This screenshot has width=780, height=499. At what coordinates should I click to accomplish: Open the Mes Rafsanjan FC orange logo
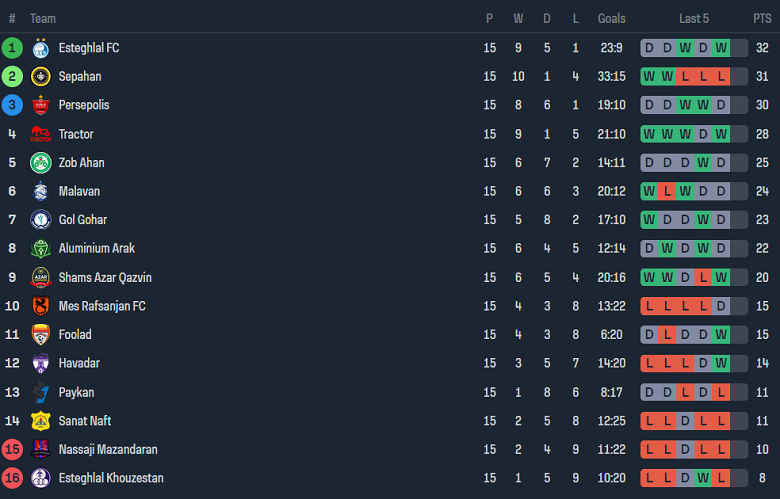(41, 306)
